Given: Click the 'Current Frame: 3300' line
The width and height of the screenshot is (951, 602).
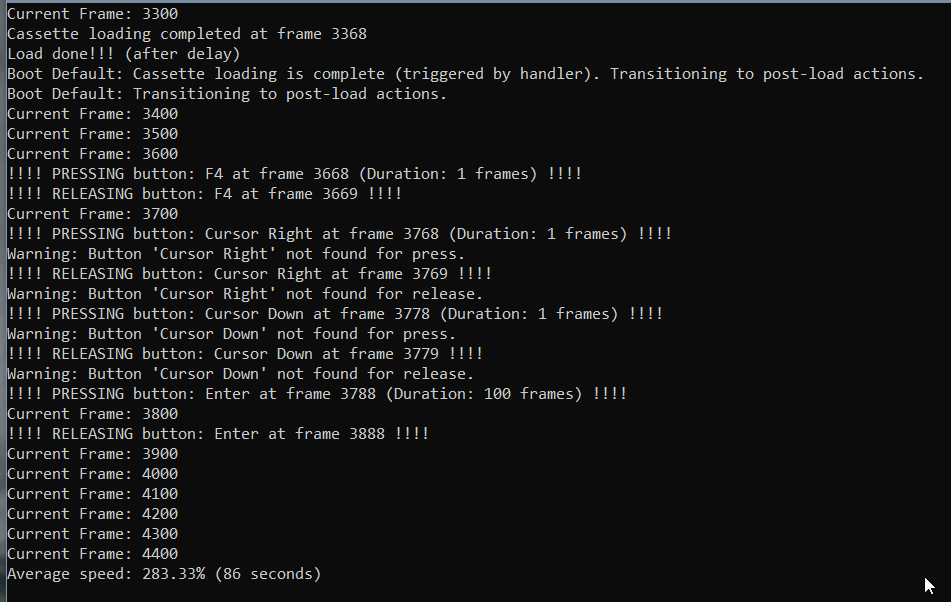Looking at the screenshot, I should 93,14.
